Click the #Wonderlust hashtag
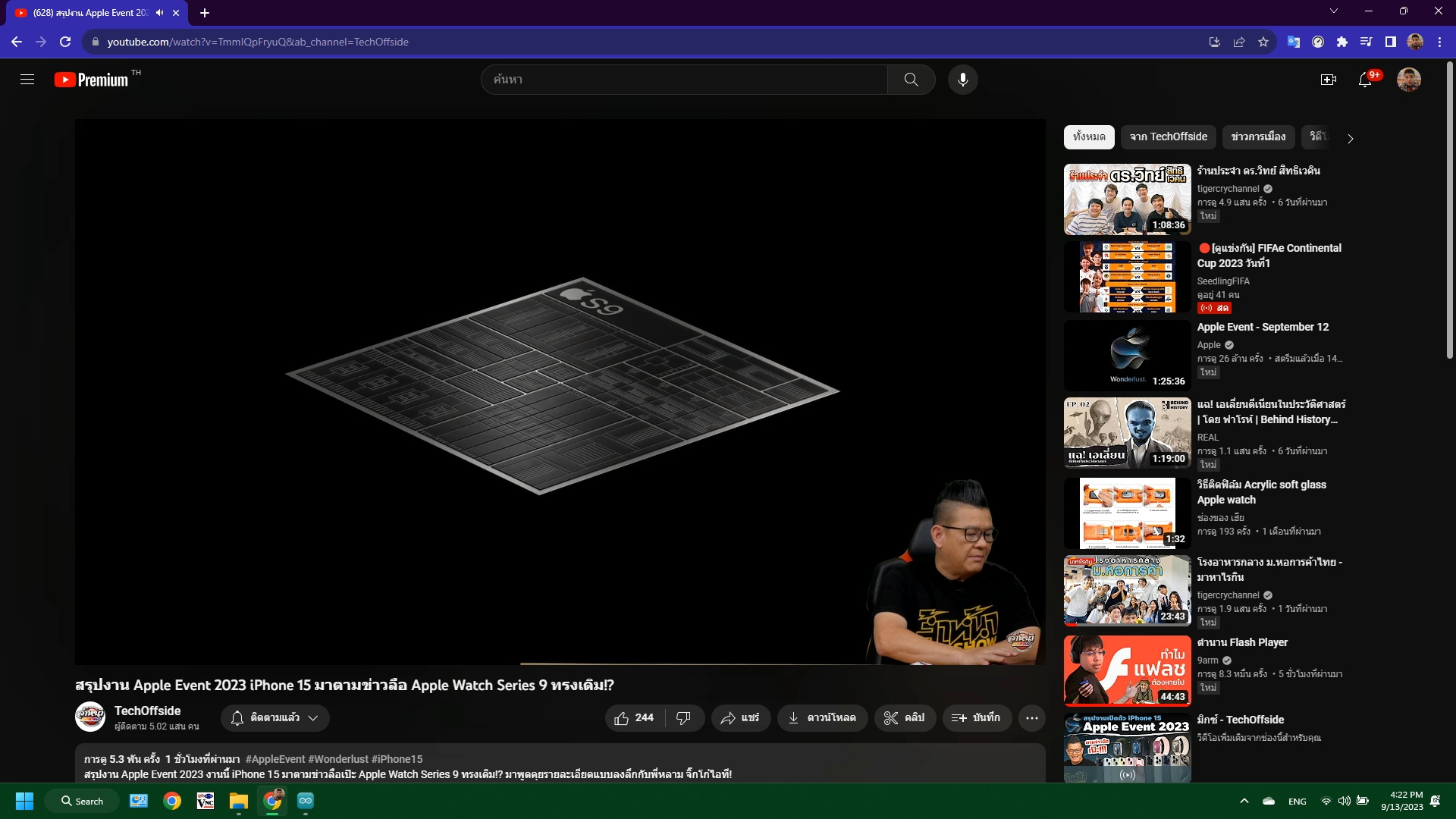Viewport: 1456px width, 819px height. (x=337, y=759)
